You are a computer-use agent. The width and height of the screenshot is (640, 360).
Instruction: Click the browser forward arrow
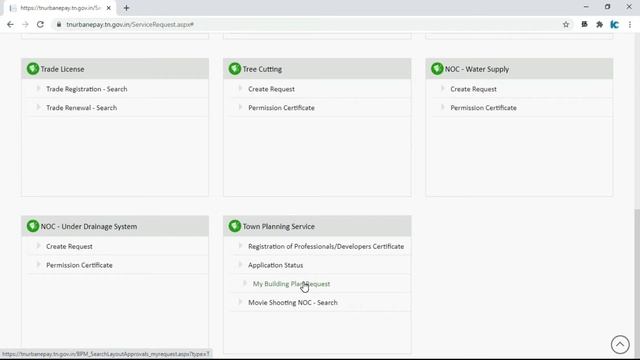[25, 24]
